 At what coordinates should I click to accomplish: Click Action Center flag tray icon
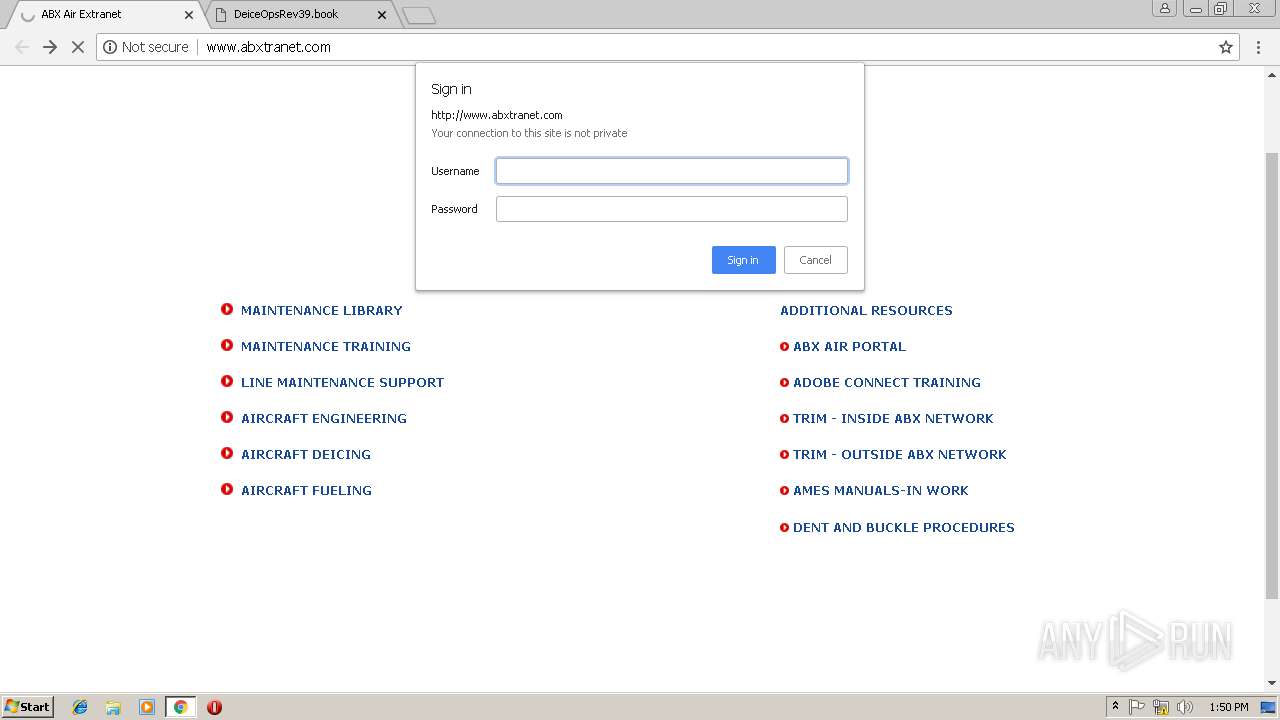pos(1137,707)
